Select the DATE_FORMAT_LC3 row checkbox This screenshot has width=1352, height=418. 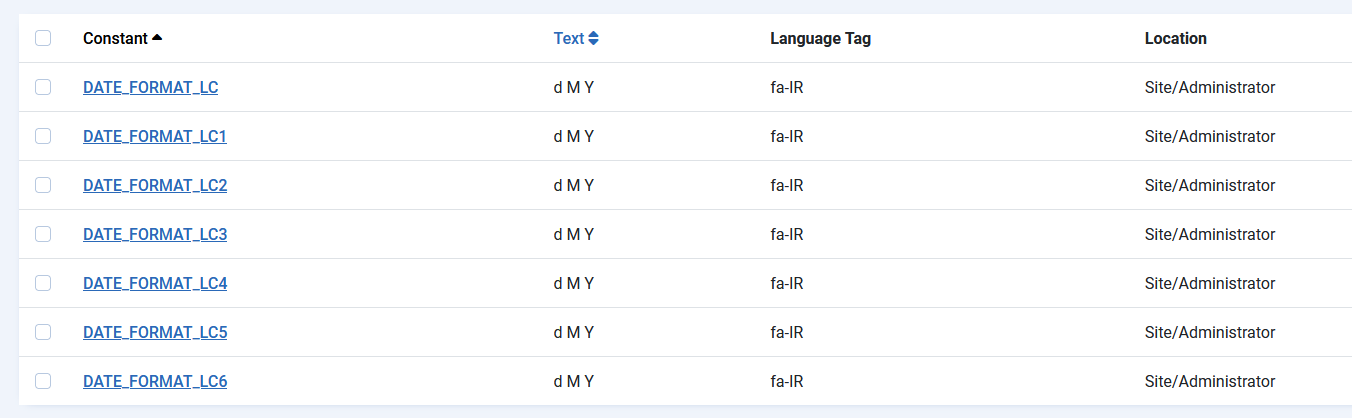43,234
